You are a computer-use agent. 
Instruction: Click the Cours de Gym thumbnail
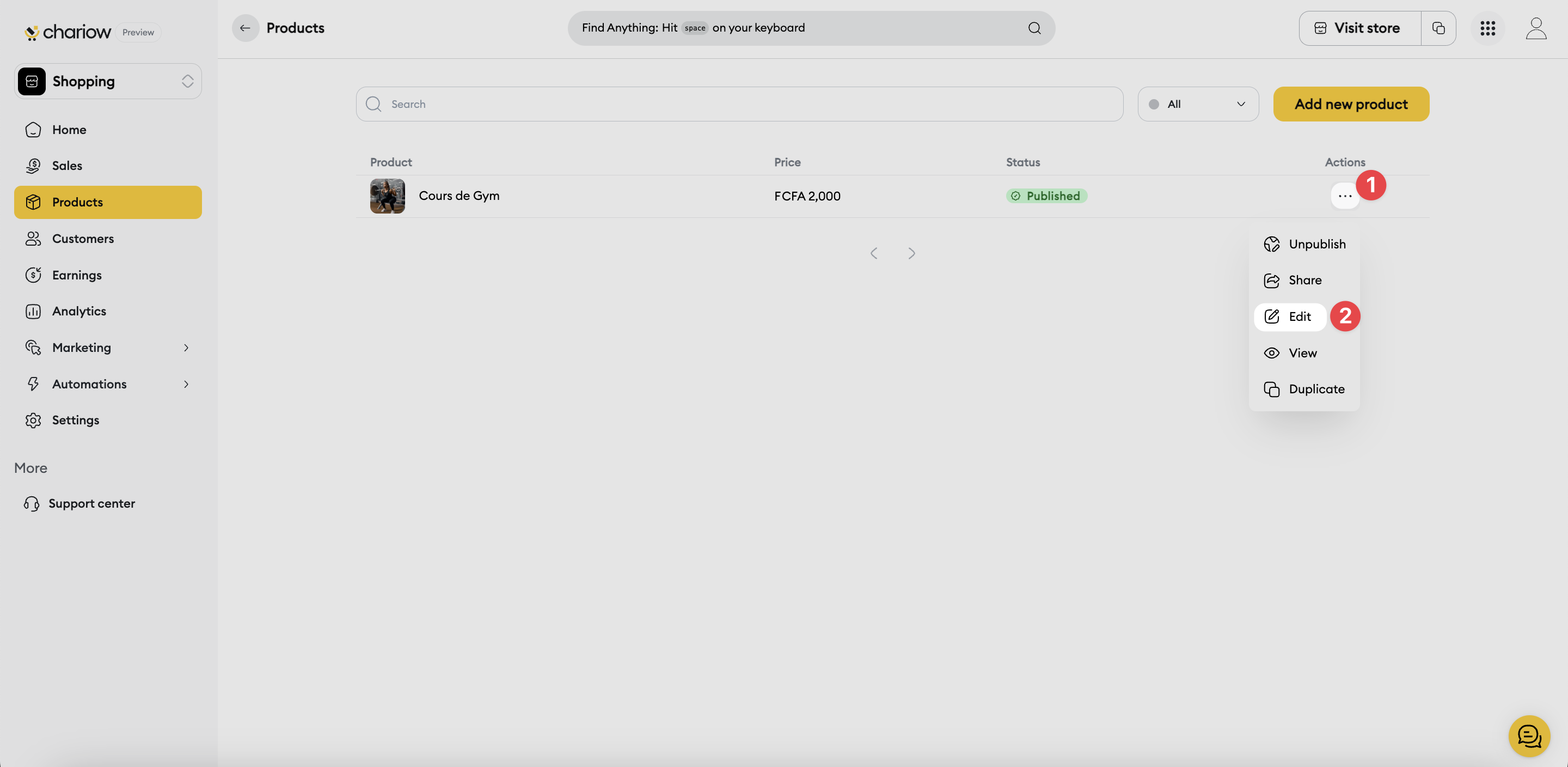coord(387,196)
